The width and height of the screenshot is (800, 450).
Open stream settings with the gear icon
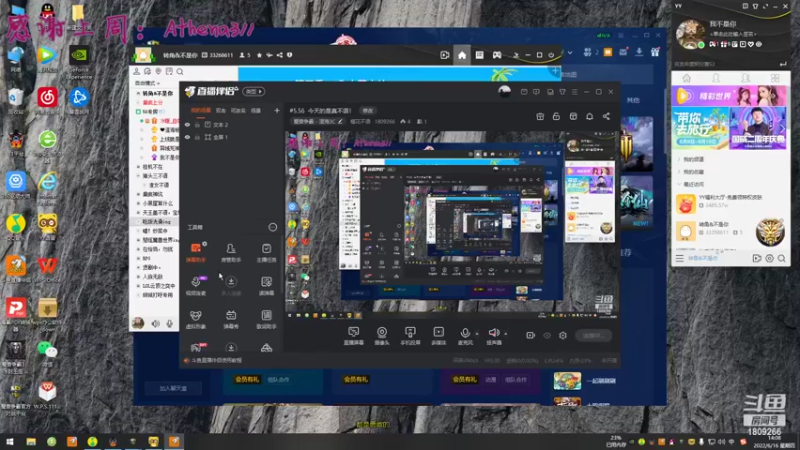pos(563,335)
